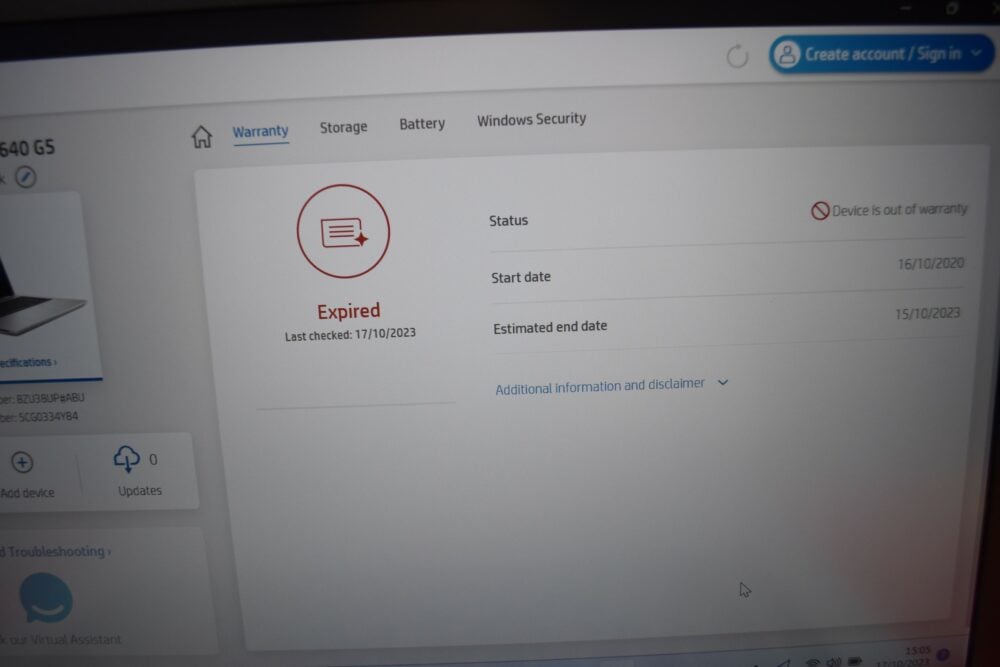Expand the disclaimer chevron arrow
The height and width of the screenshot is (667, 1000).
[x=723, y=383]
